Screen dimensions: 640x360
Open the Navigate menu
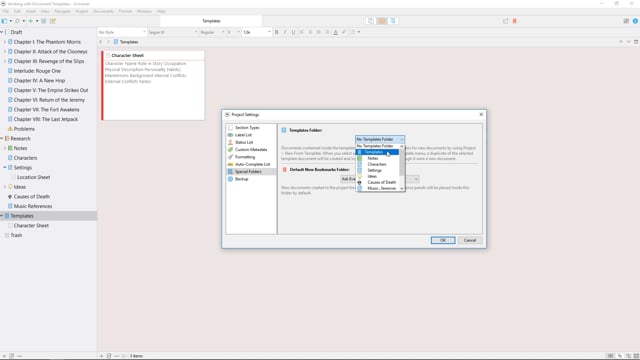tap(62, 11)
